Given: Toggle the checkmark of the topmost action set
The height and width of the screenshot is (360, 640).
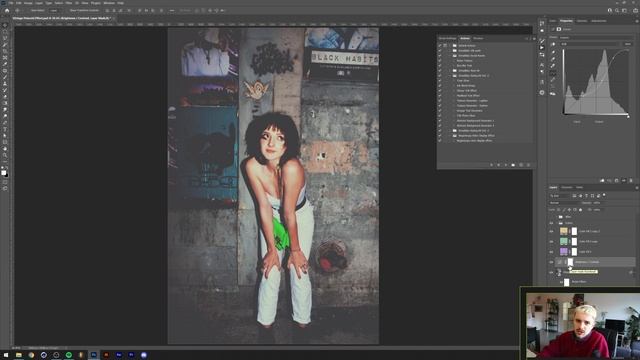Looking at the screenshot, I should [440, 45].
